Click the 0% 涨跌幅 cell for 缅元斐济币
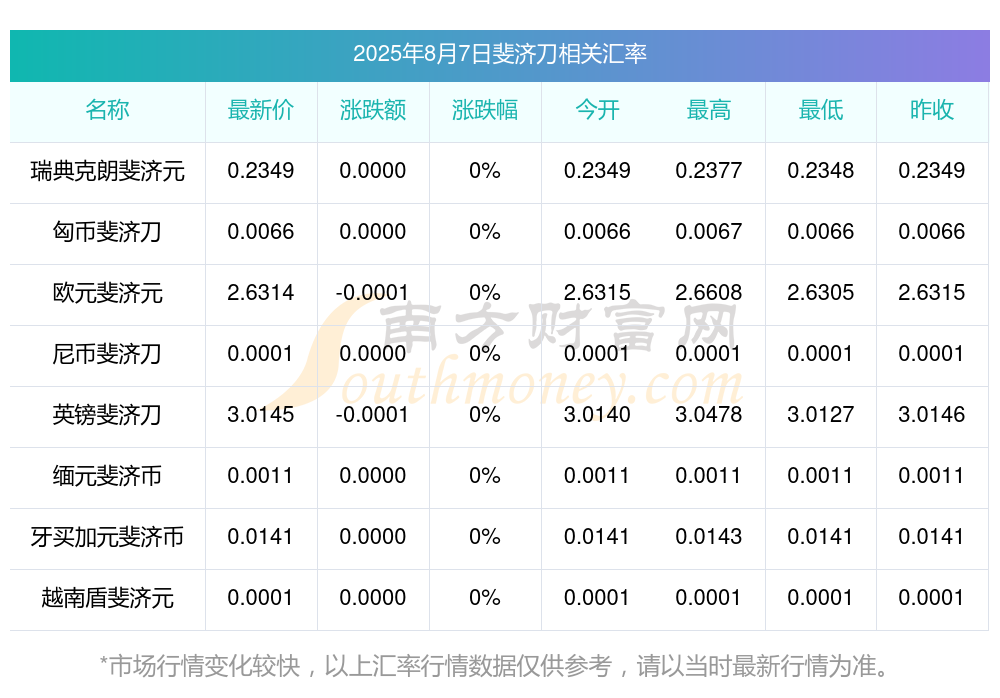Screen dimensions: 1000x698 tap(485, 475)
